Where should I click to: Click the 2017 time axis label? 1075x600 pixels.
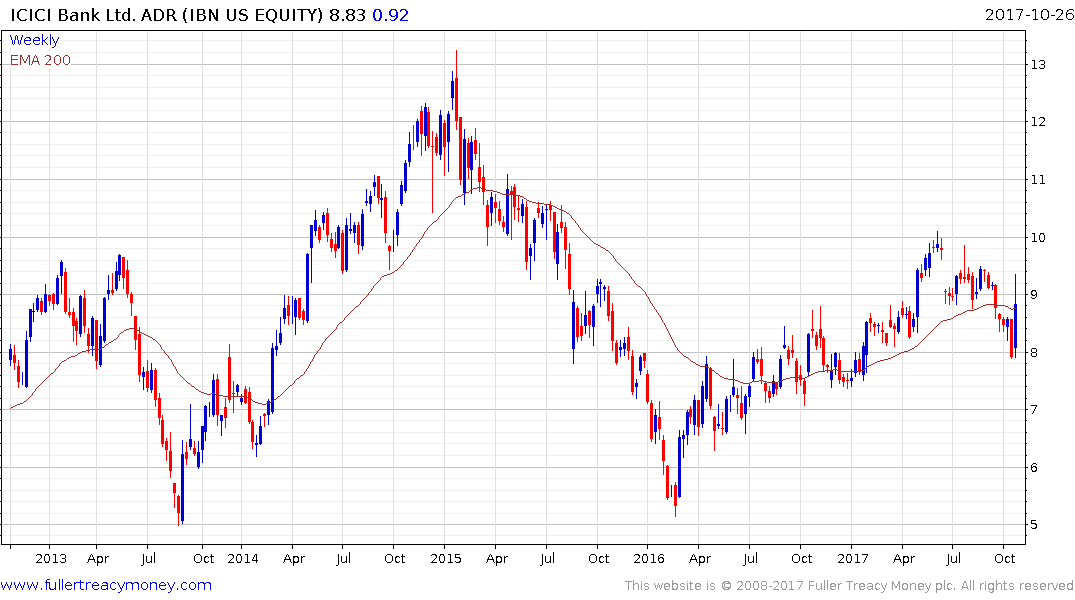(852, 558)
